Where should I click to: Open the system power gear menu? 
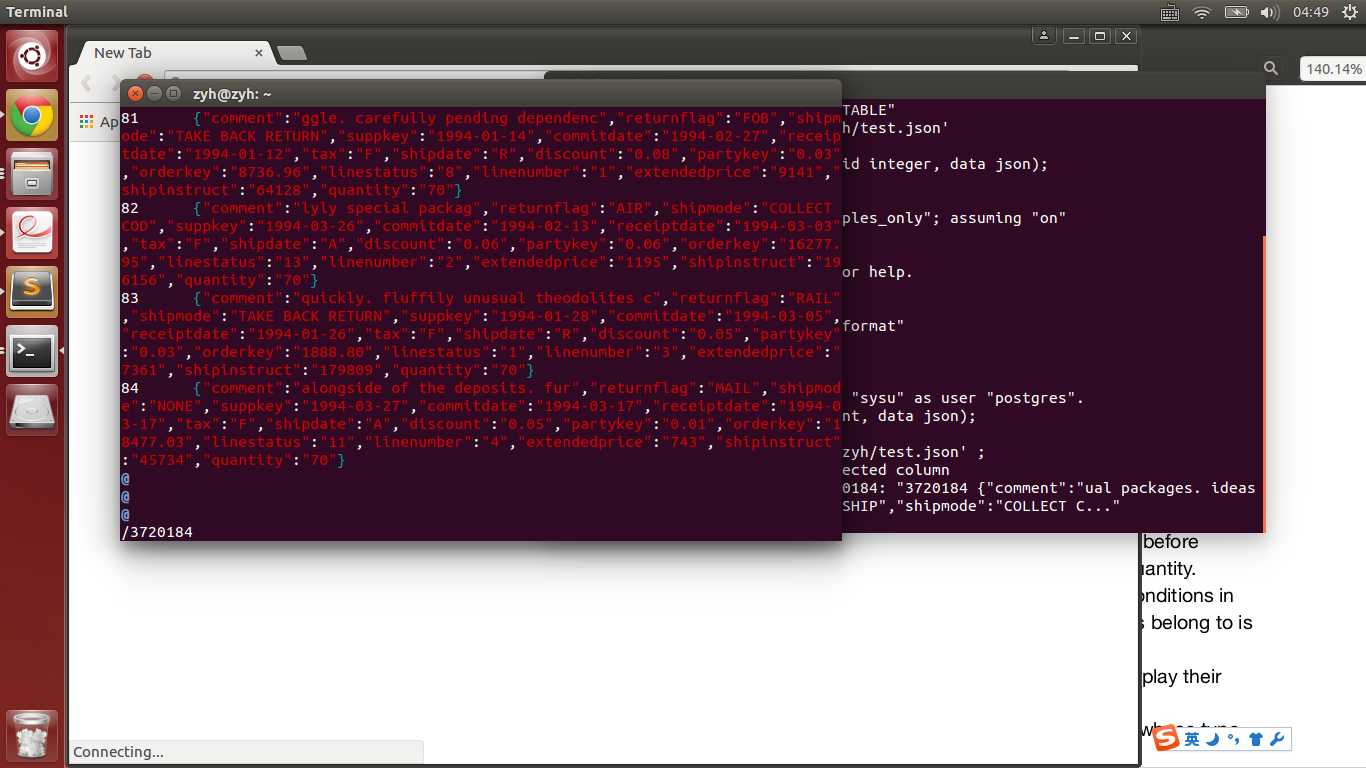(1348, 12)
